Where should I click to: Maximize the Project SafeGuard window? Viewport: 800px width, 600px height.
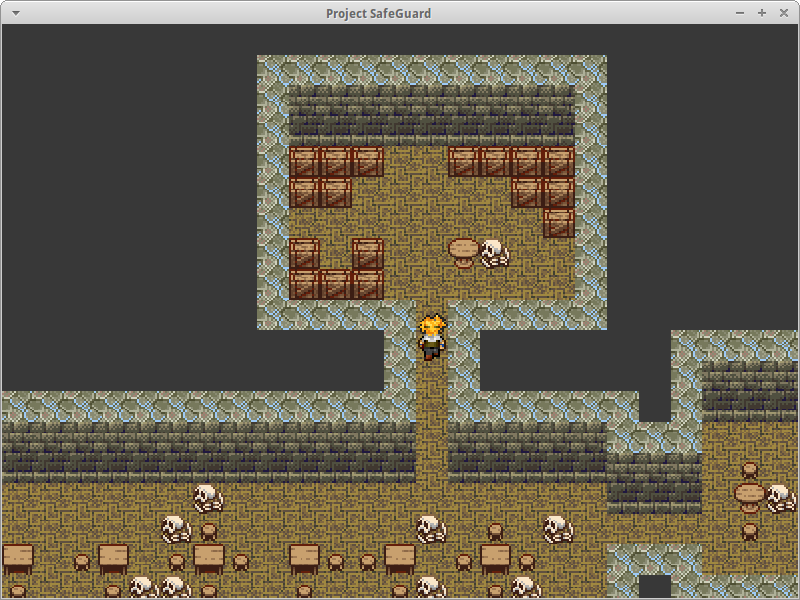[761, 13]
